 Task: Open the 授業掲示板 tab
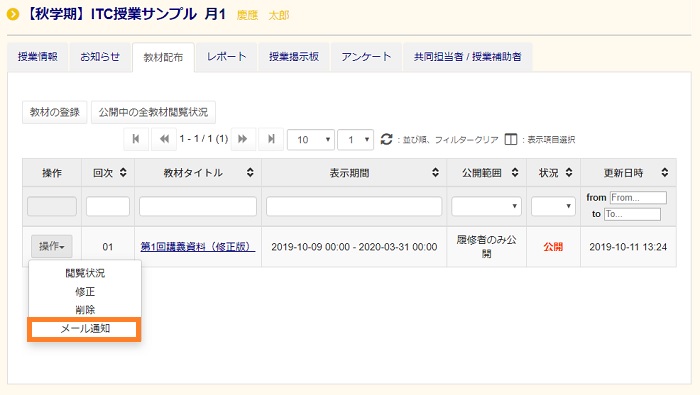point(294,57)
